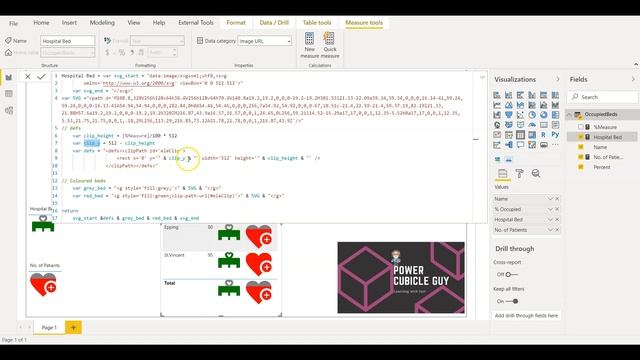
Task: Switch to Report view in left sidebar
Action: (9, 77)
